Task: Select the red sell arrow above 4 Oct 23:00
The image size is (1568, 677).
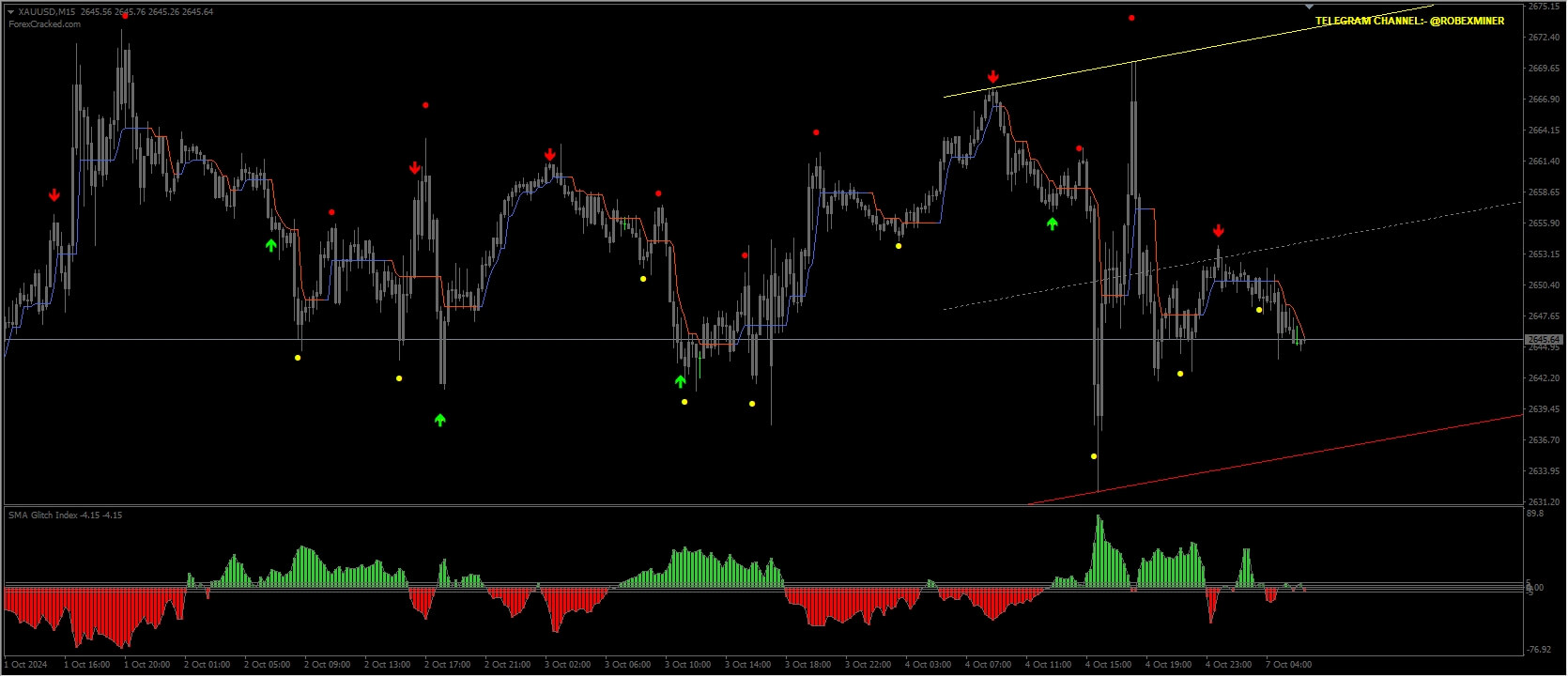Action: pos(1219,231)
